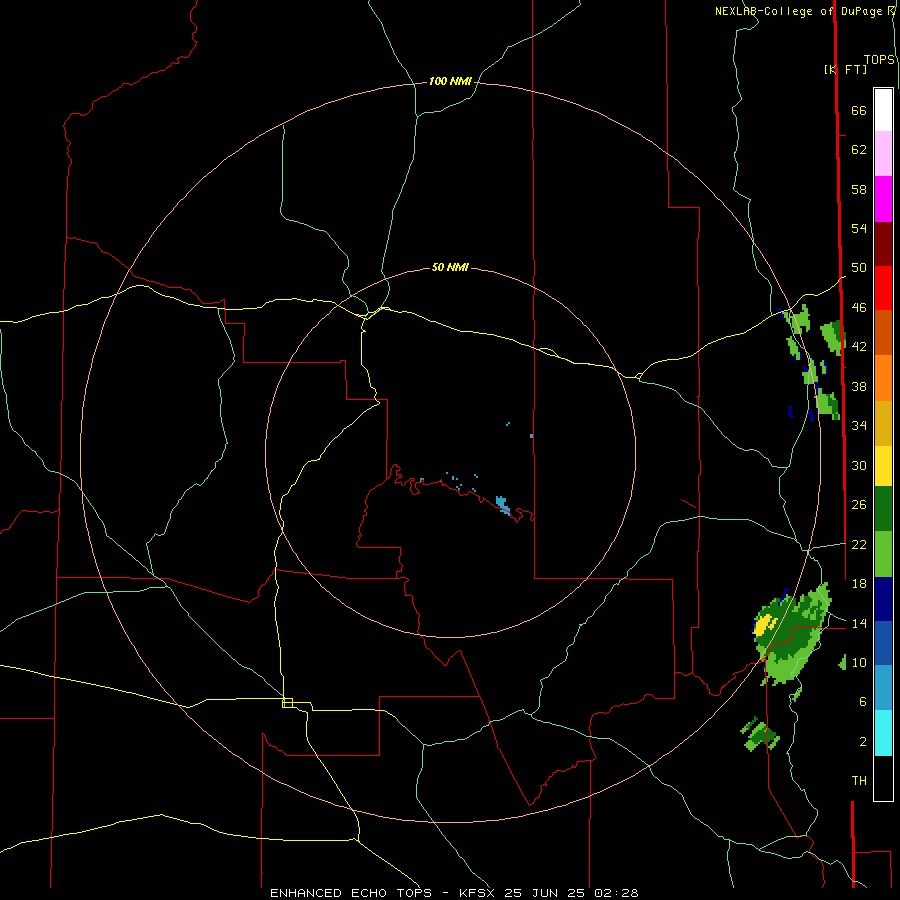The height and width of the screenshot is (900, 900).
Task: Click the legend value 34
Action: tap(859, 425)
